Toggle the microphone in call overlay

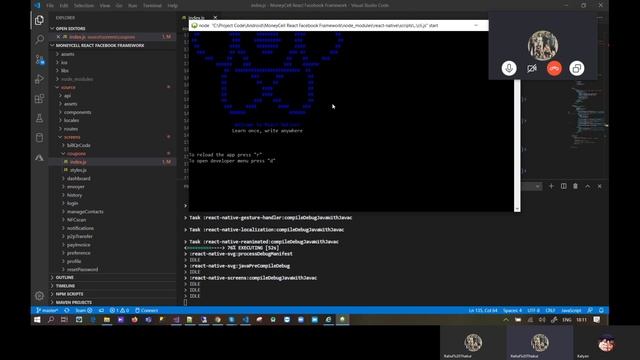[x=509, y=68]
